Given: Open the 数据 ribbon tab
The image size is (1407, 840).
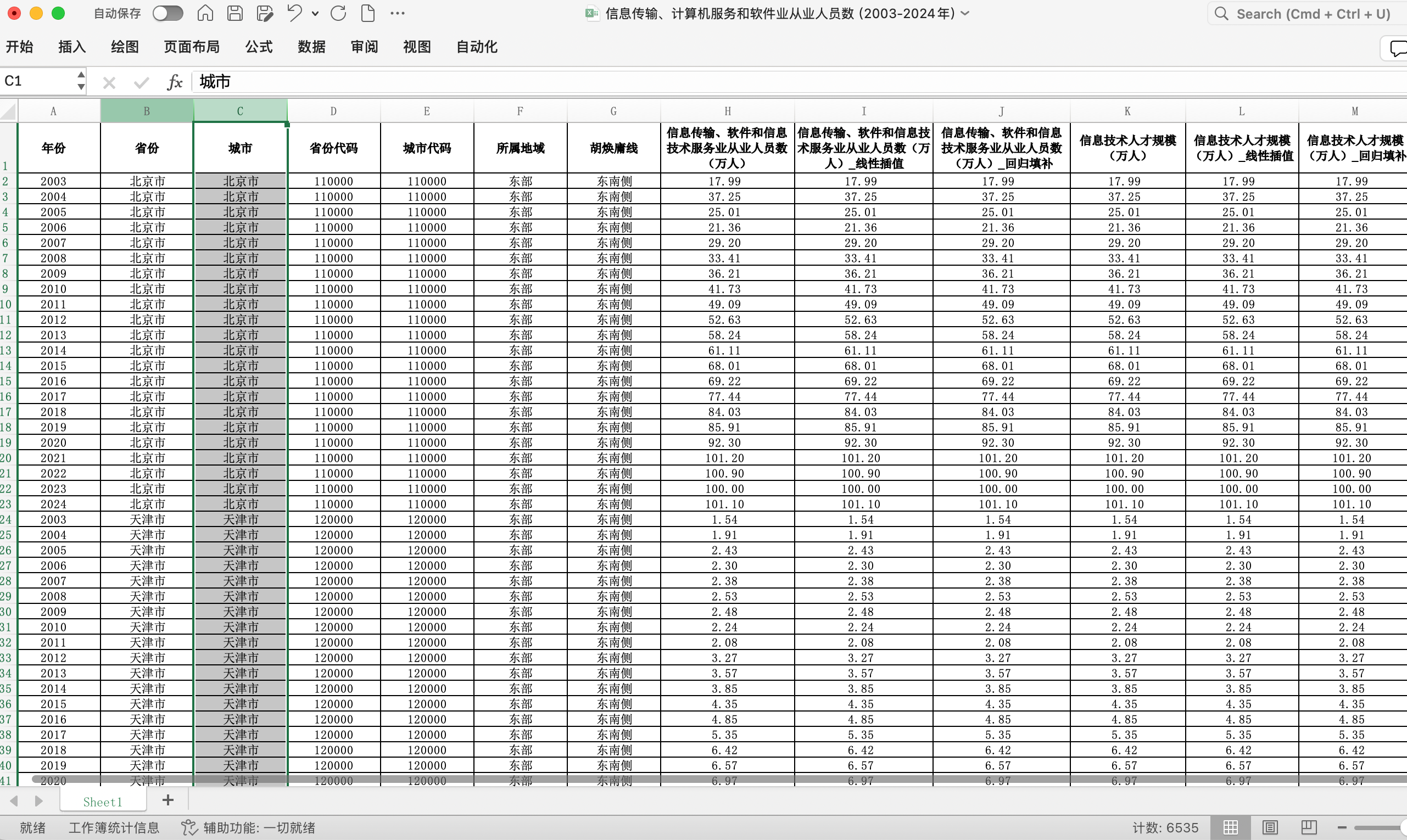Looking at the screenshot, I should pyautogui.click(x=311, y=47).
